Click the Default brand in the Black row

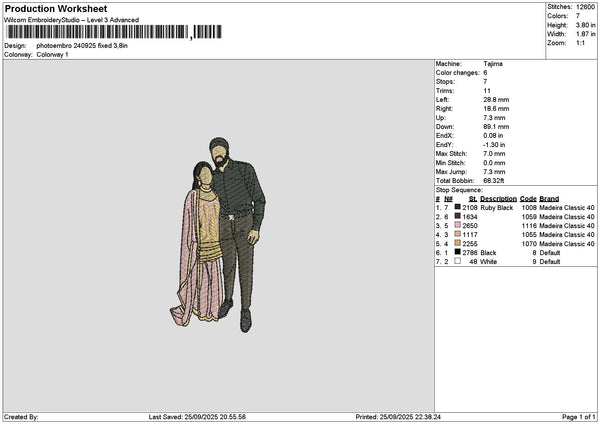coord(550,253)
